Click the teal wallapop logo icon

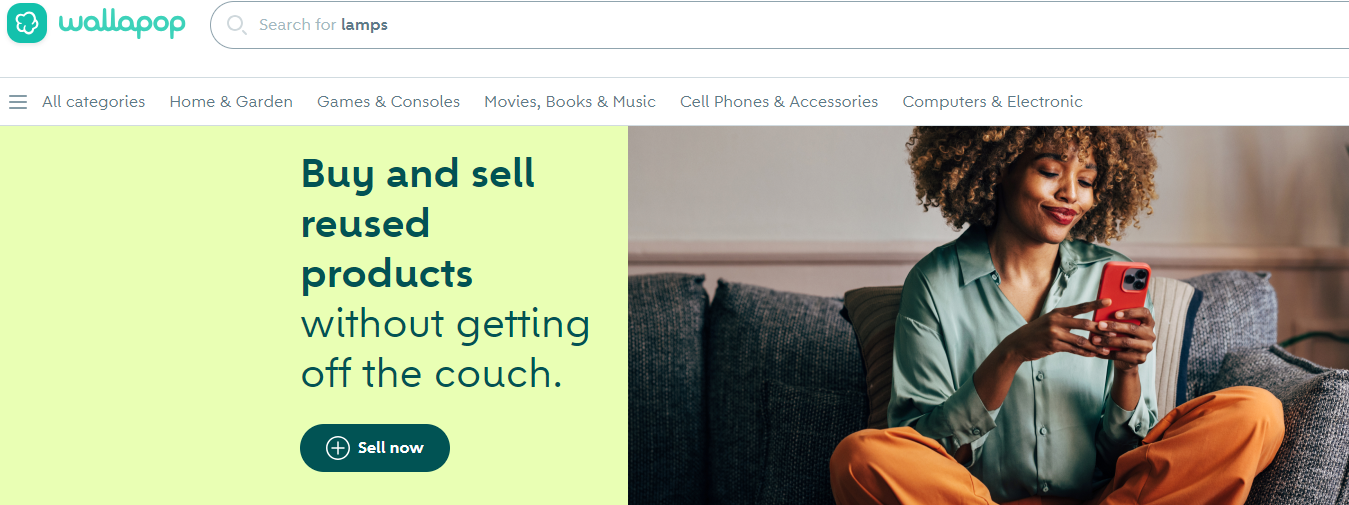pos(27,23)
